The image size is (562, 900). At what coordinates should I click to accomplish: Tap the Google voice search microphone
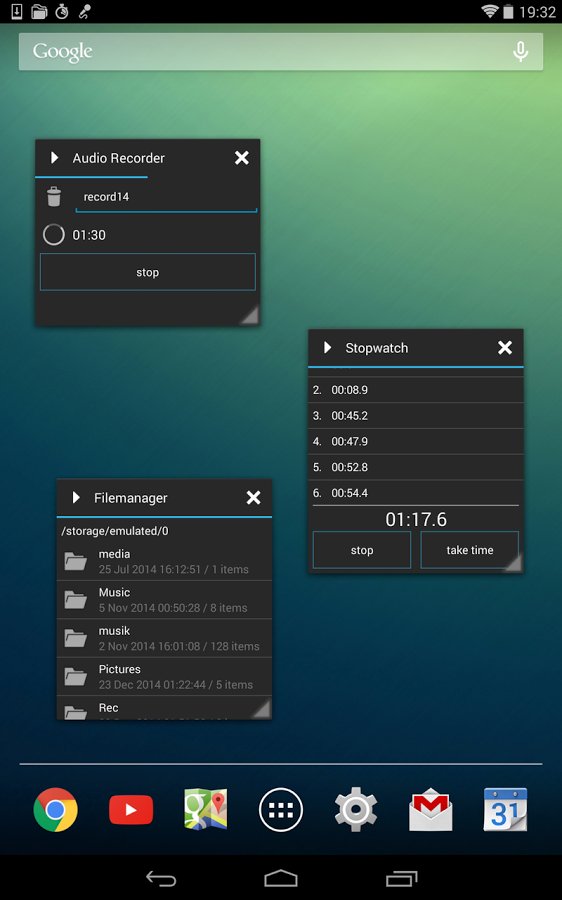pos(520,52)
